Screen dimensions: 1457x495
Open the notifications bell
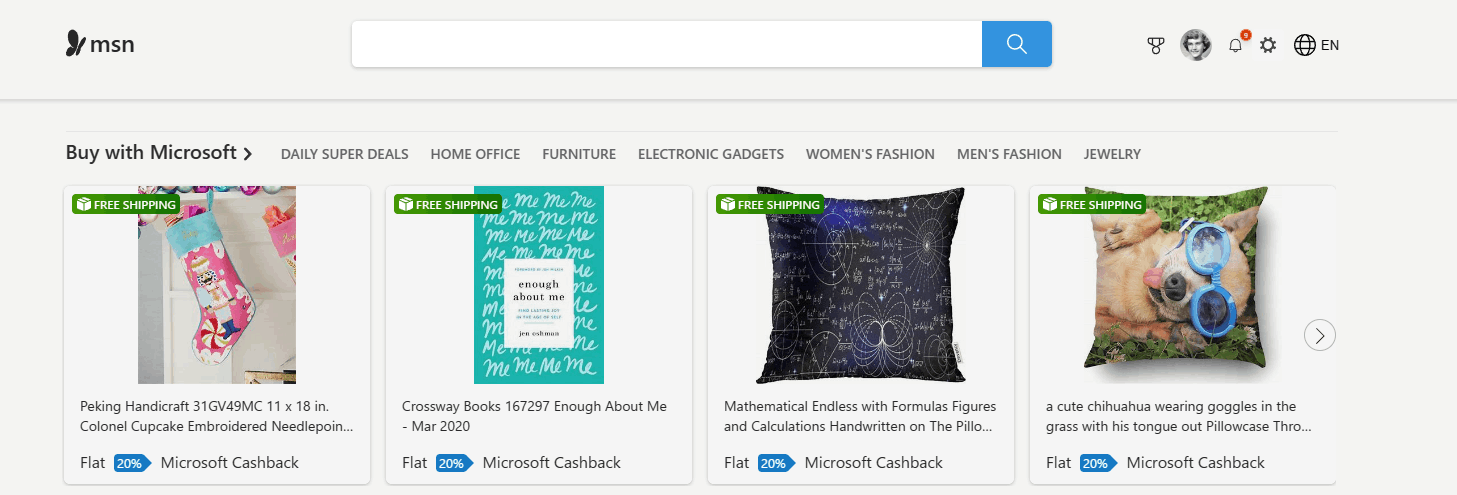[x=1236, y=46]
